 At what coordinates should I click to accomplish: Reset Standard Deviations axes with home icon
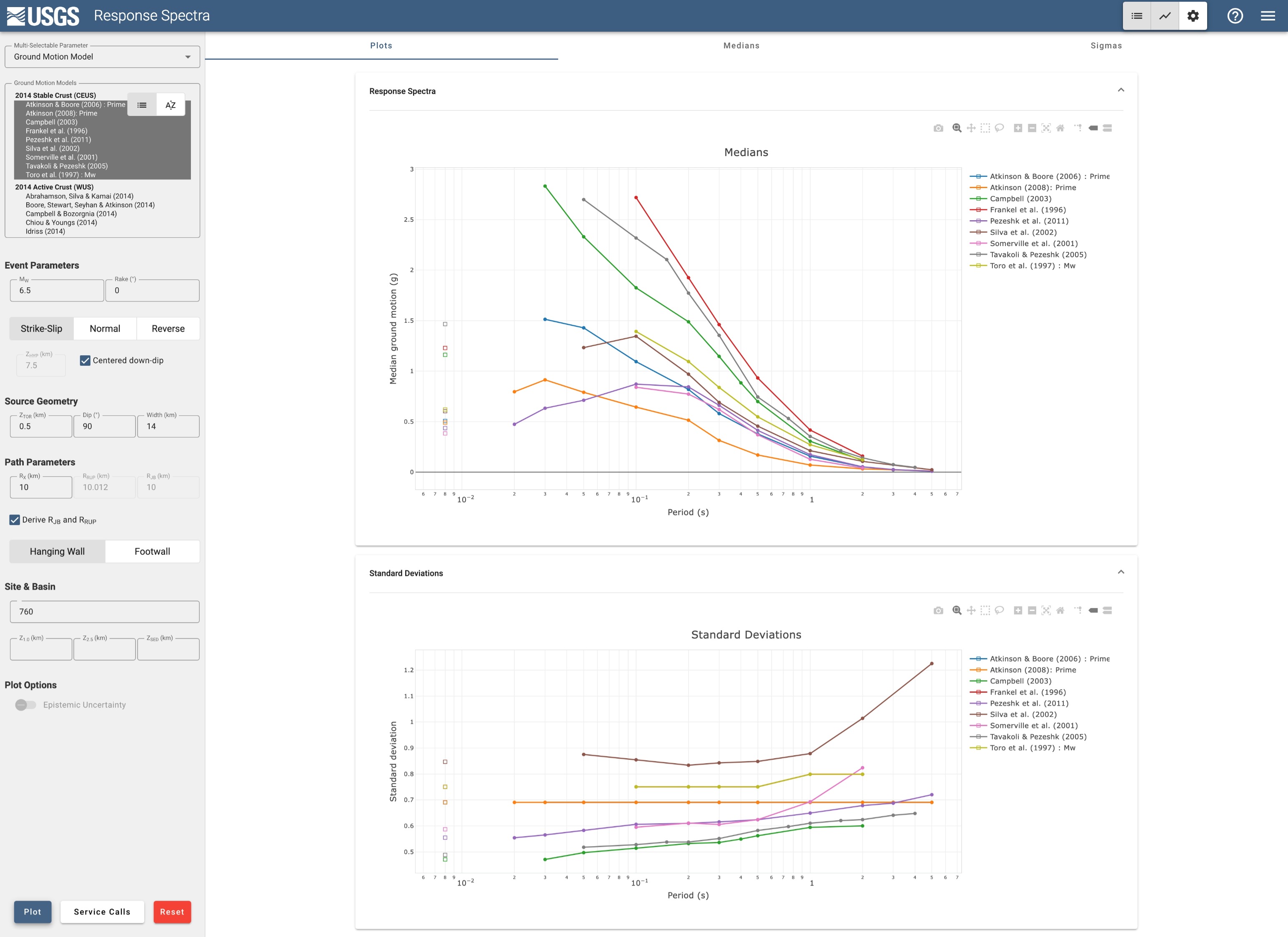(x=1060, y=611)
